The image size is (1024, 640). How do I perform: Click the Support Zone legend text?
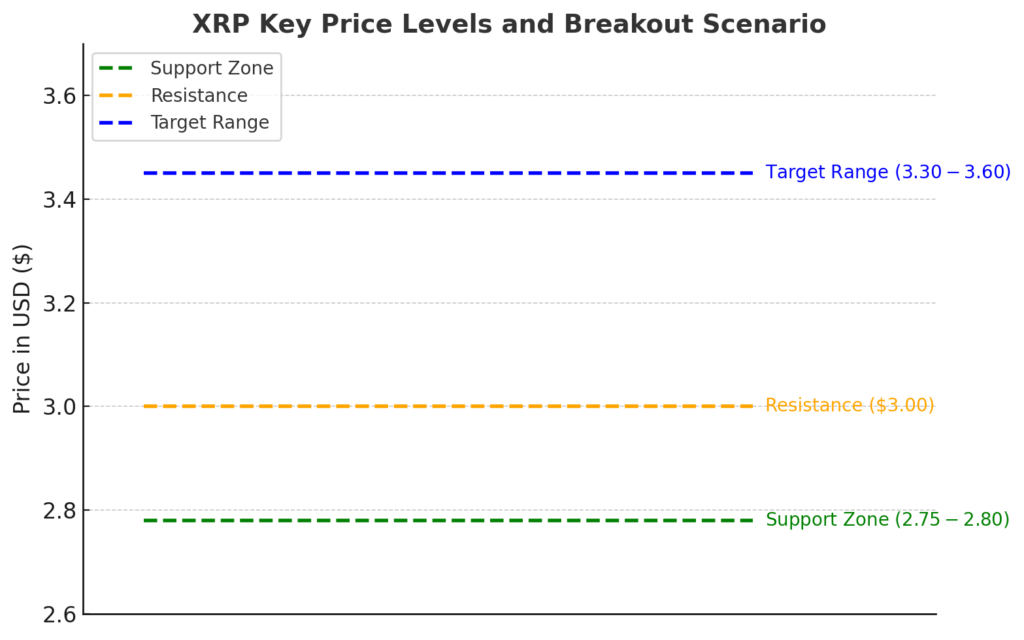click(x=211, y=68)
